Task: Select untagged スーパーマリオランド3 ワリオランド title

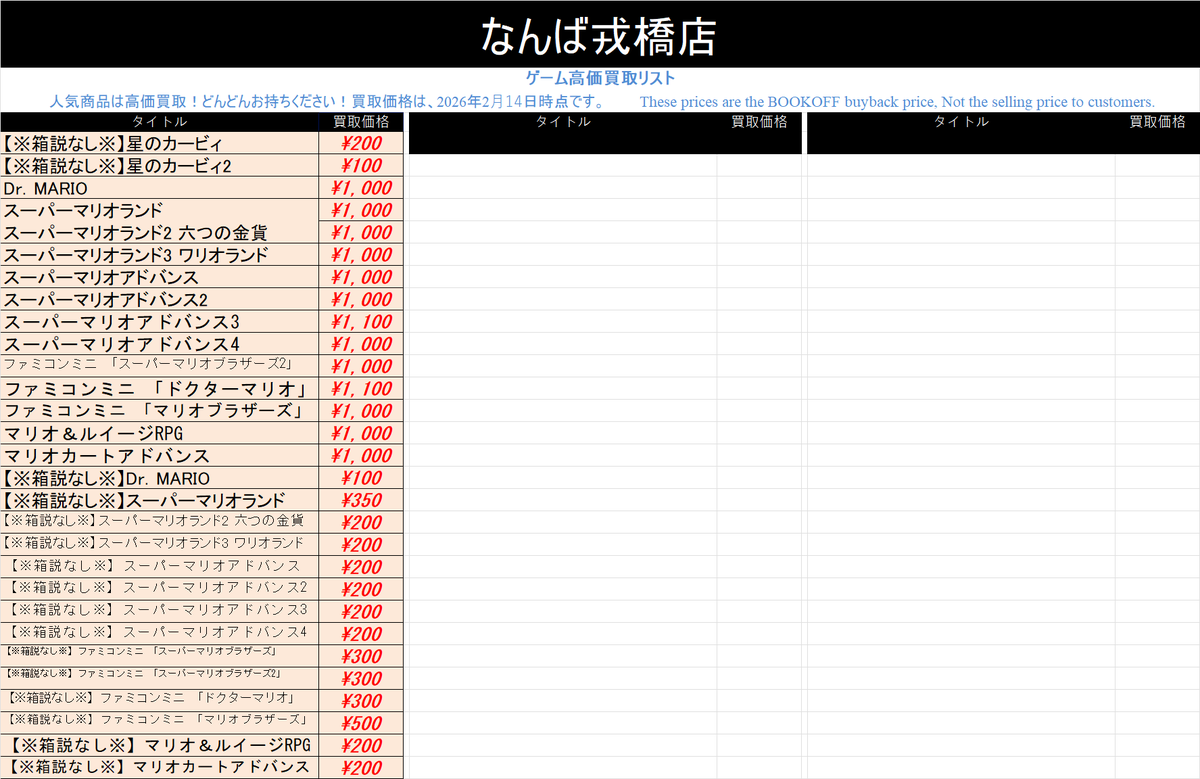Action: 160,255
